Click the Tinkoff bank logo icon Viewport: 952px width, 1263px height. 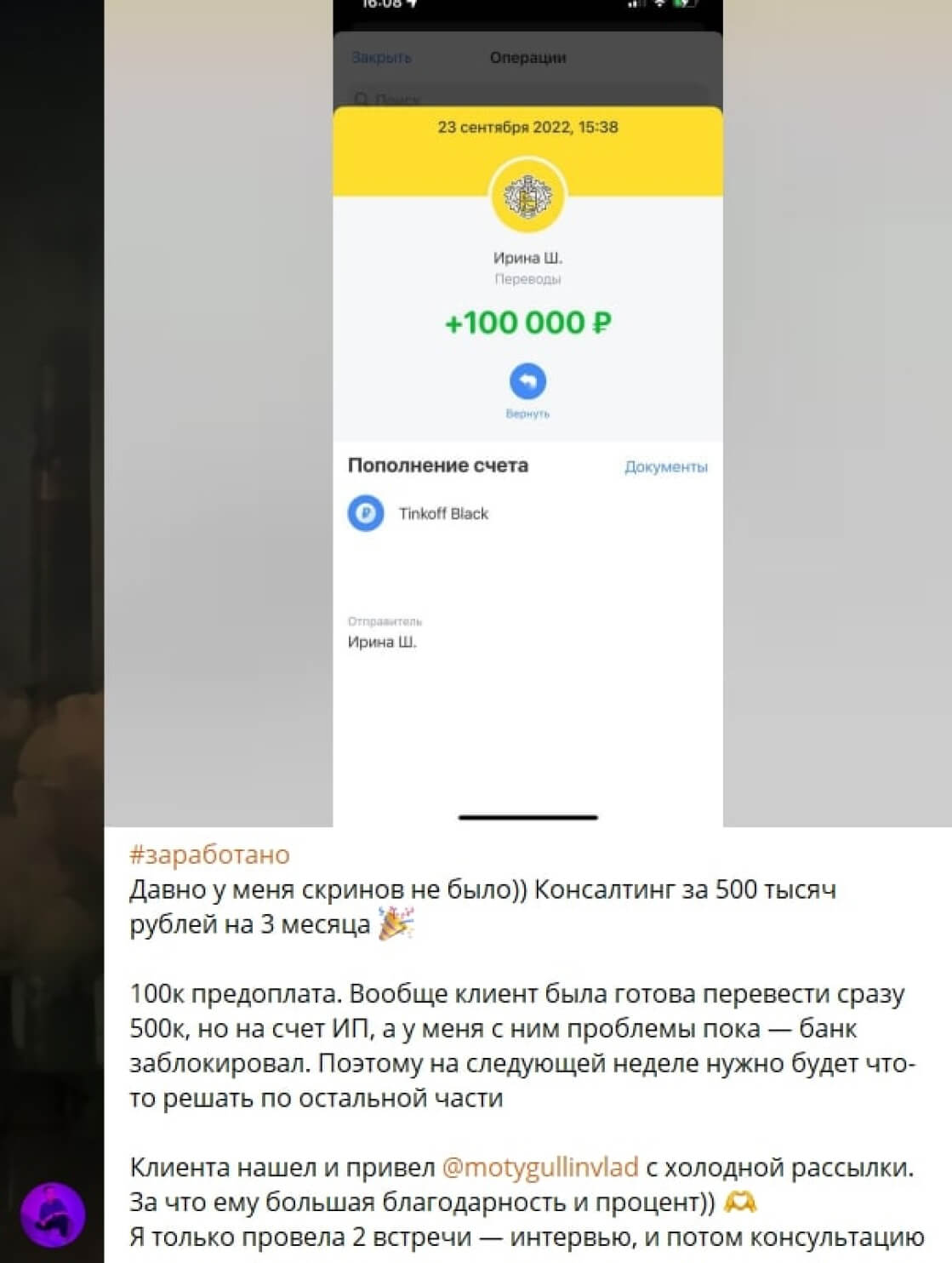(x=527, y=196)
